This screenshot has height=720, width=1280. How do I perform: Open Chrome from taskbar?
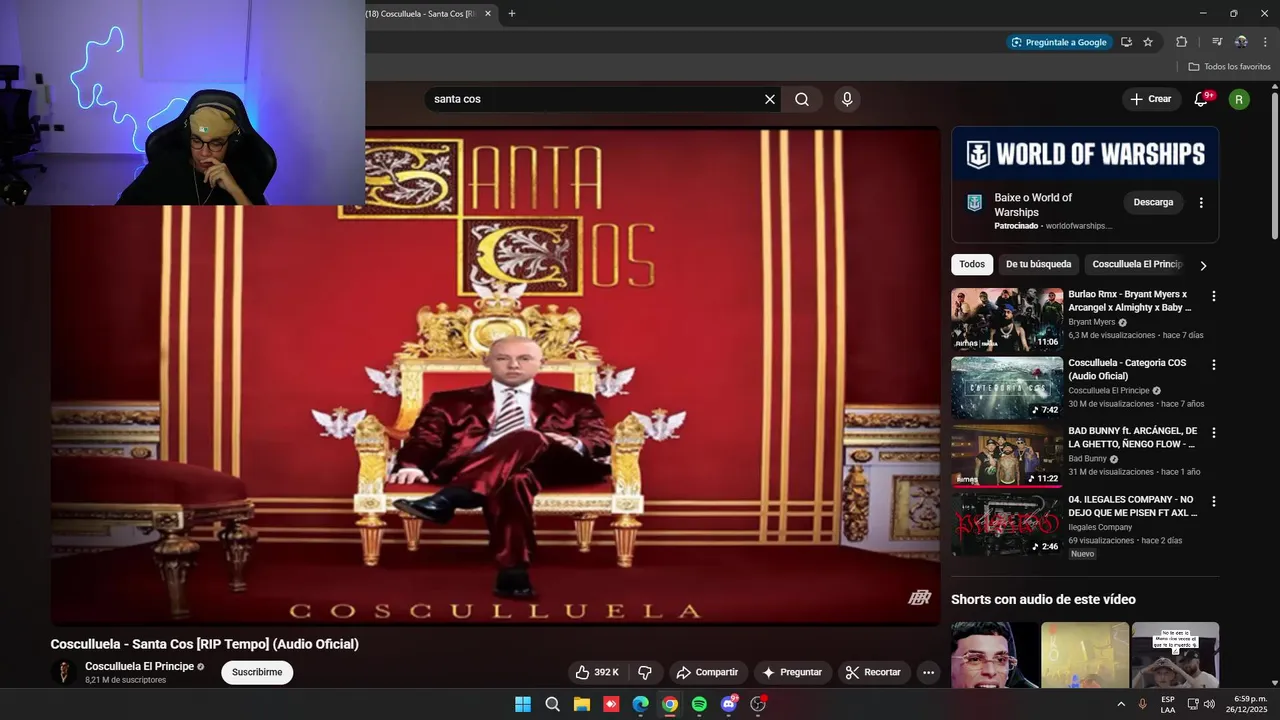[x=670, y=704]
